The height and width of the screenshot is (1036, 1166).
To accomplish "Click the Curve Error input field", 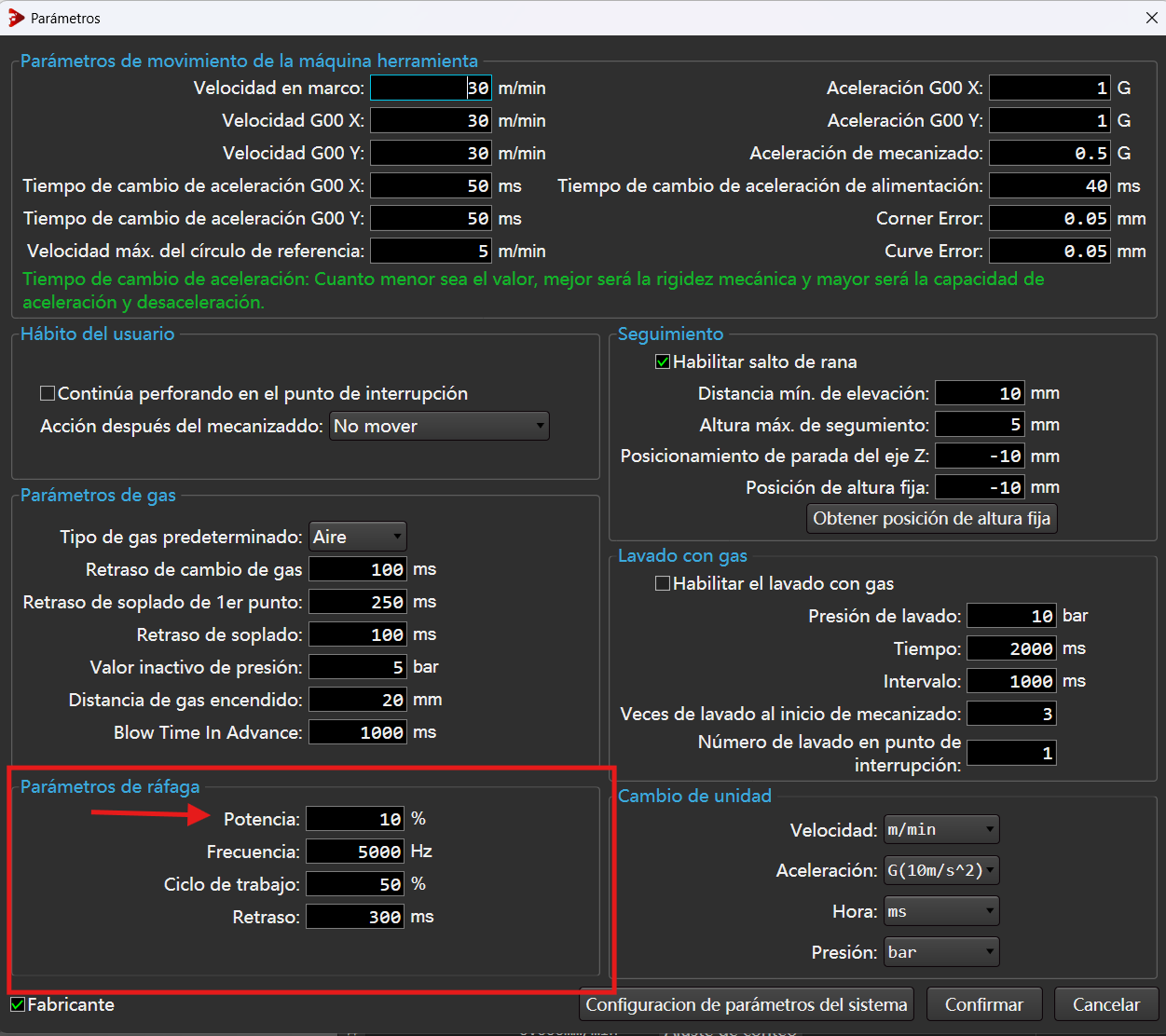I will tap(1050, 251).
